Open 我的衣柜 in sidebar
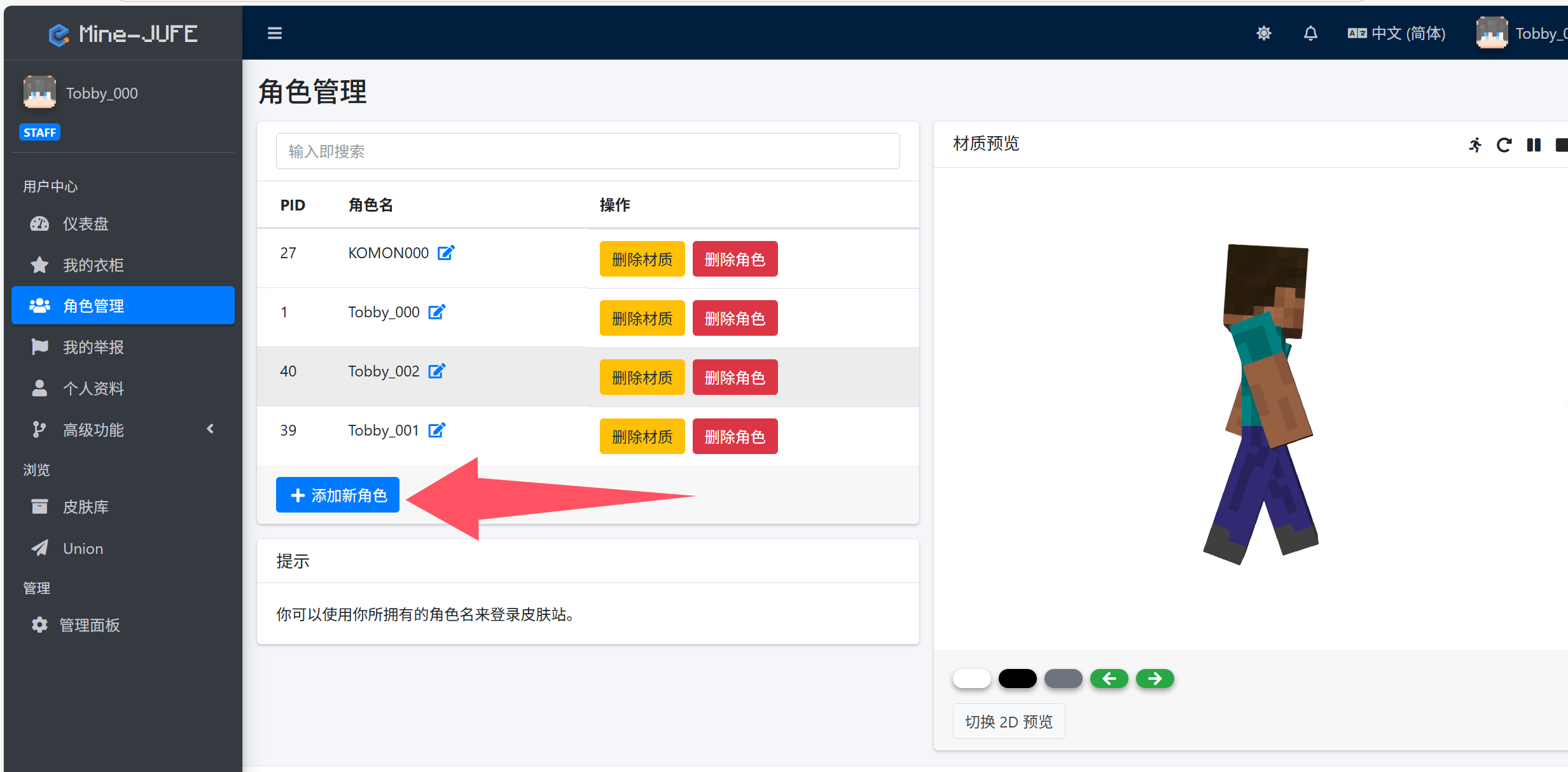 click(93, 265)
